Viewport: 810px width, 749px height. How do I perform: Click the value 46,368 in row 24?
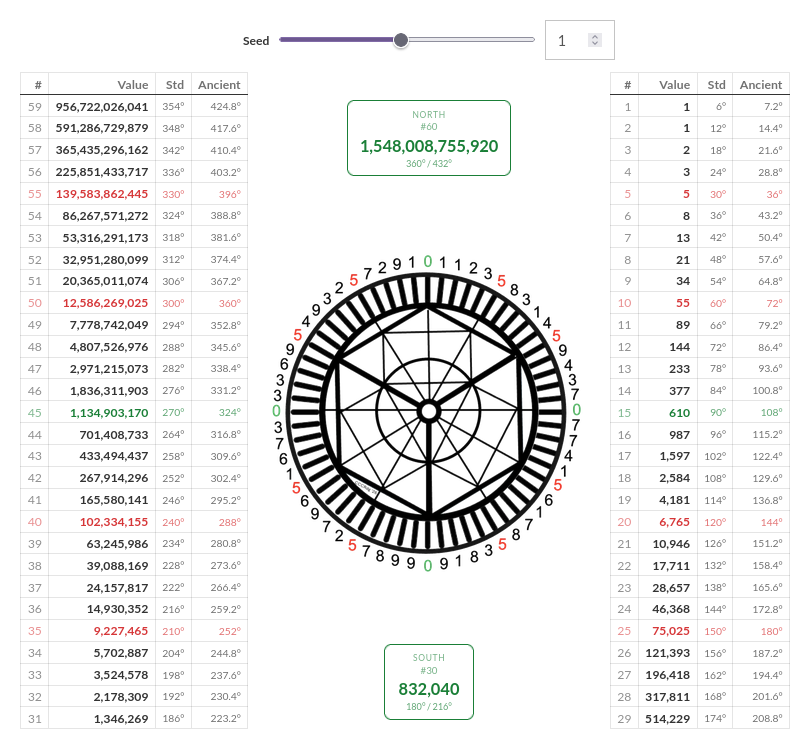pos(672,610)
